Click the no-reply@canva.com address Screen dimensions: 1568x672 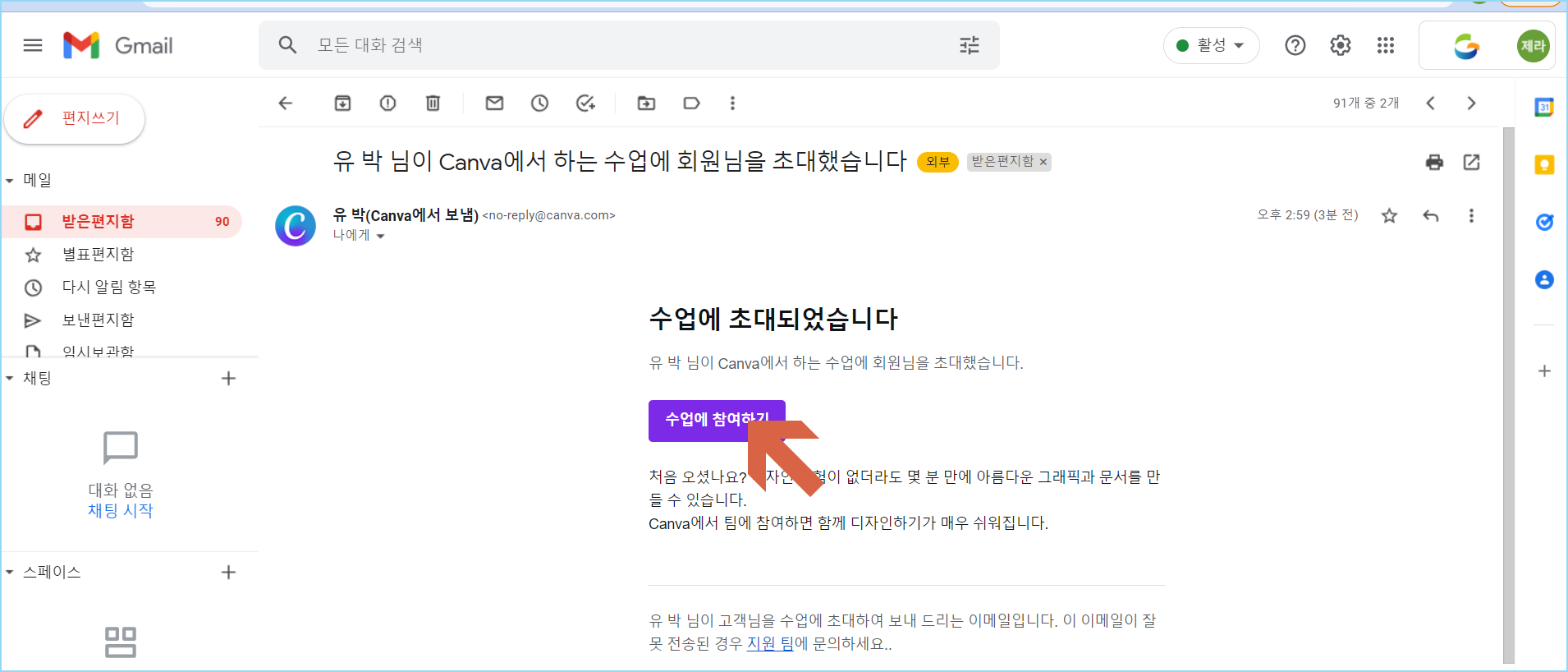coord(548,215)
